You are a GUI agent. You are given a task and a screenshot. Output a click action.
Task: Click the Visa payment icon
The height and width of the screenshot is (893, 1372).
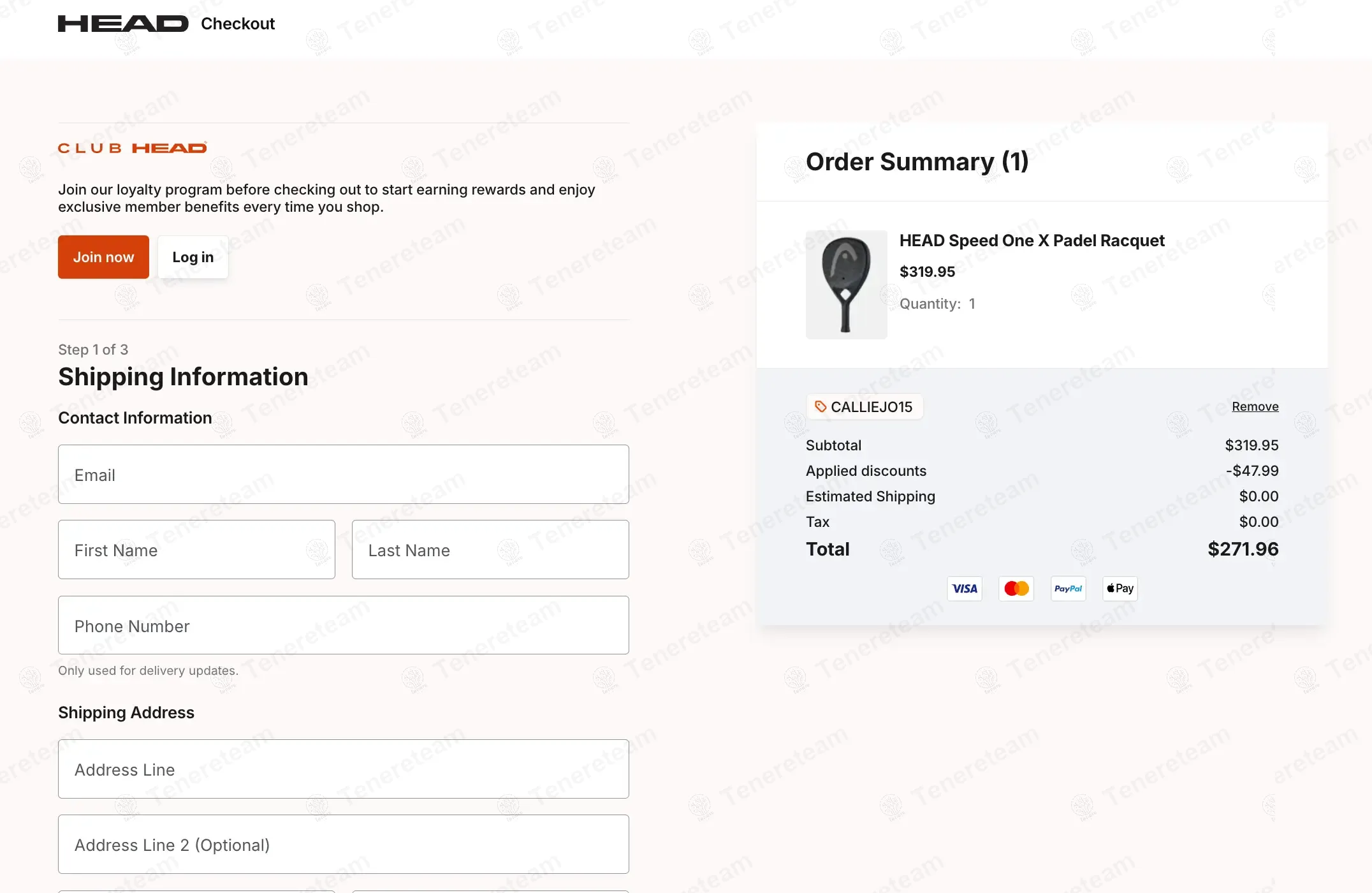pos(964,589)
